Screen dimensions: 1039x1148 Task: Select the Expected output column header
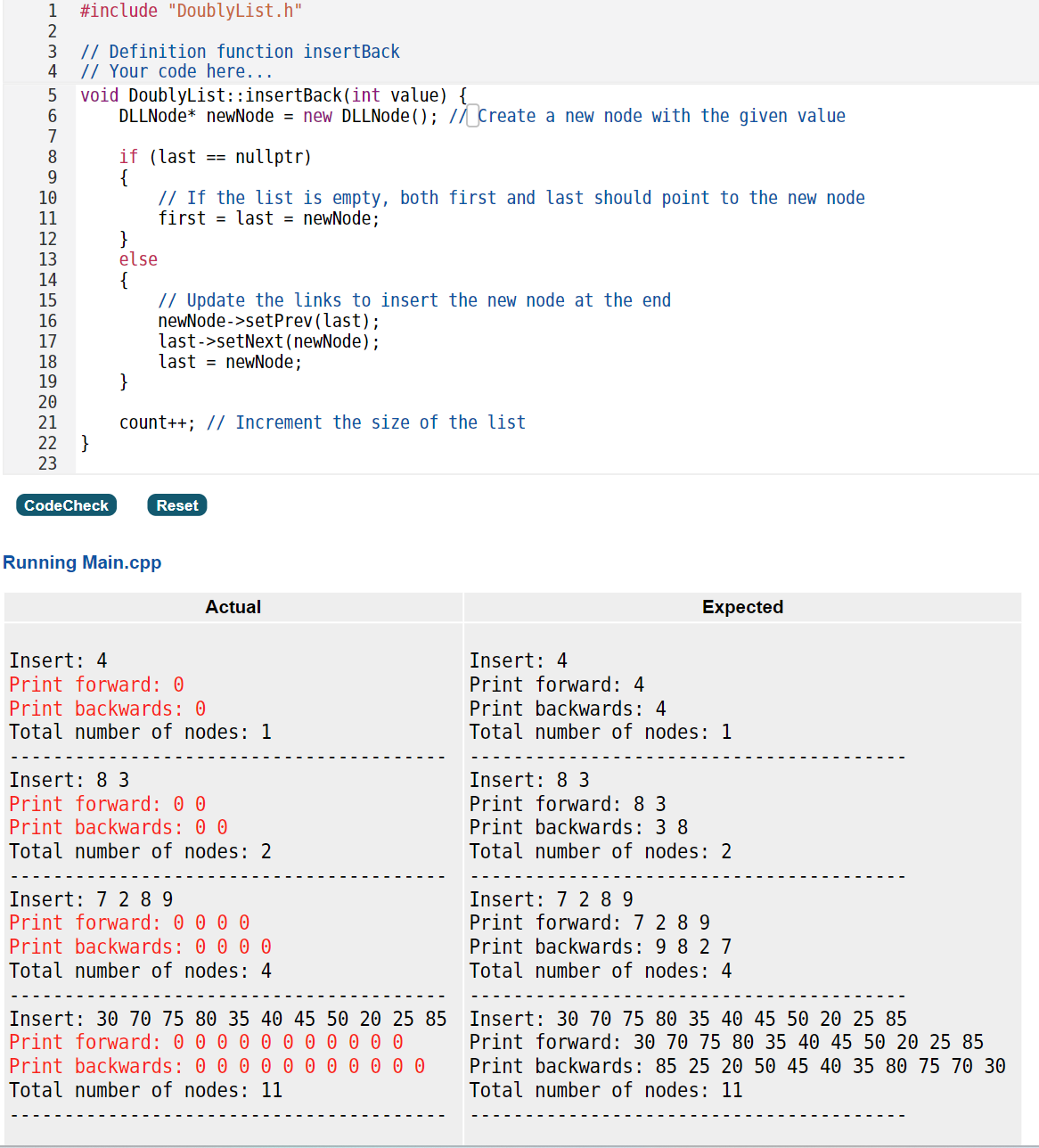pyautogui.click(x=742, y=607)
